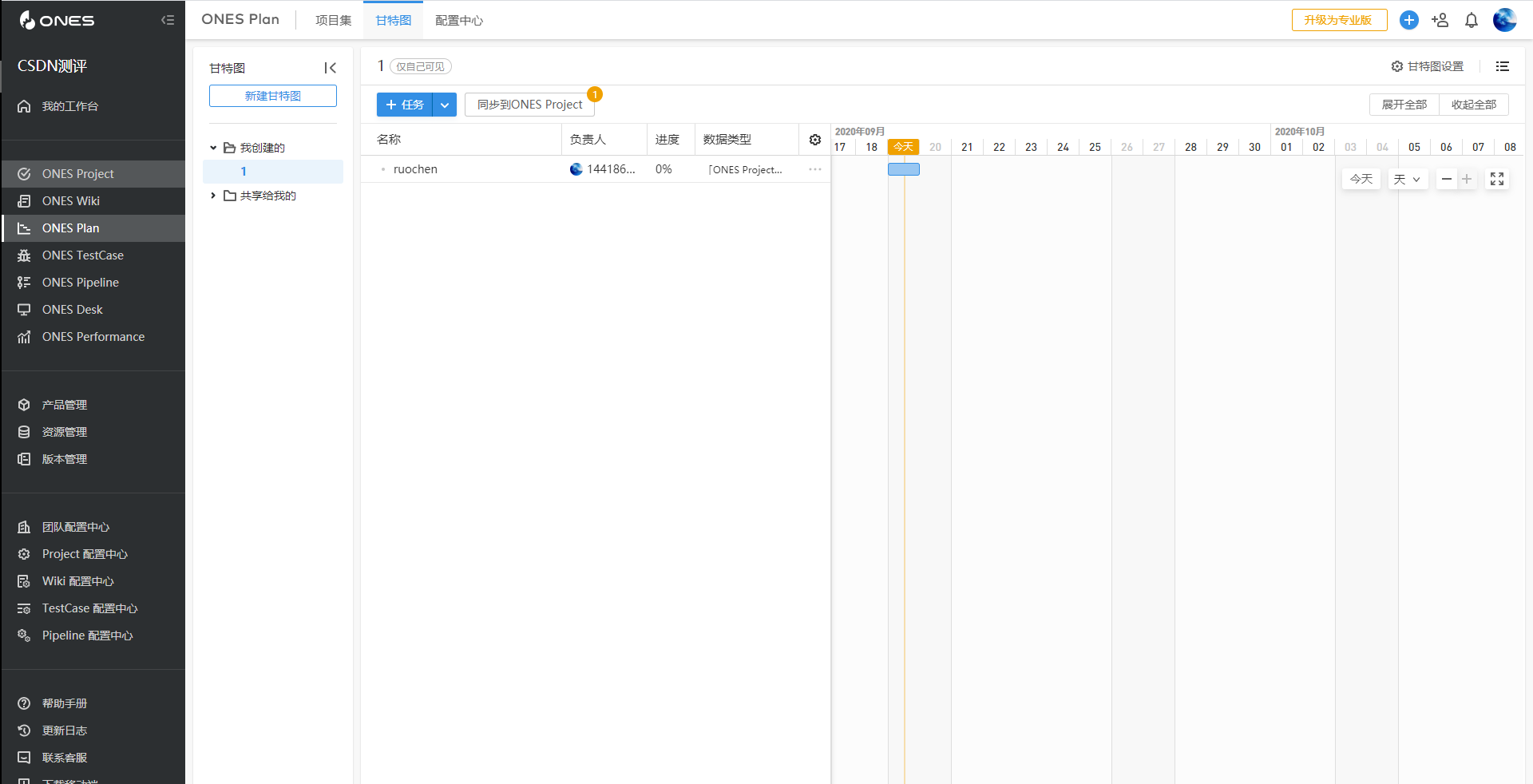The width and height of the screenshot is (1533, 784).
Task: Open Wiki 配置中心
Action: (93, 581)
